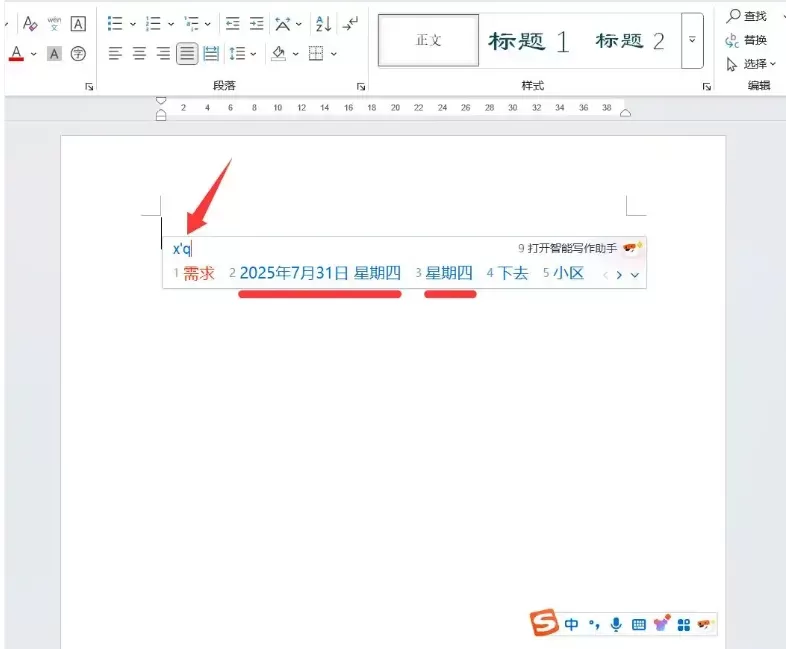The image size is (786, 649).
Task: Switch Sogou Chinese/English mode (中)
Action: [571, 624]
